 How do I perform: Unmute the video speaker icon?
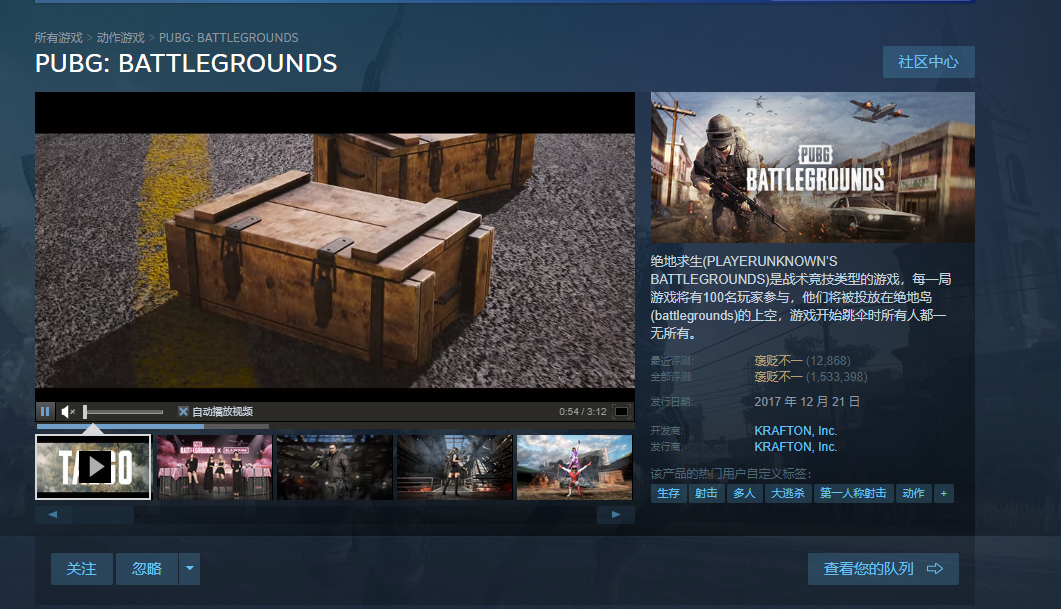pyautogui.click(x=68, y=411)
